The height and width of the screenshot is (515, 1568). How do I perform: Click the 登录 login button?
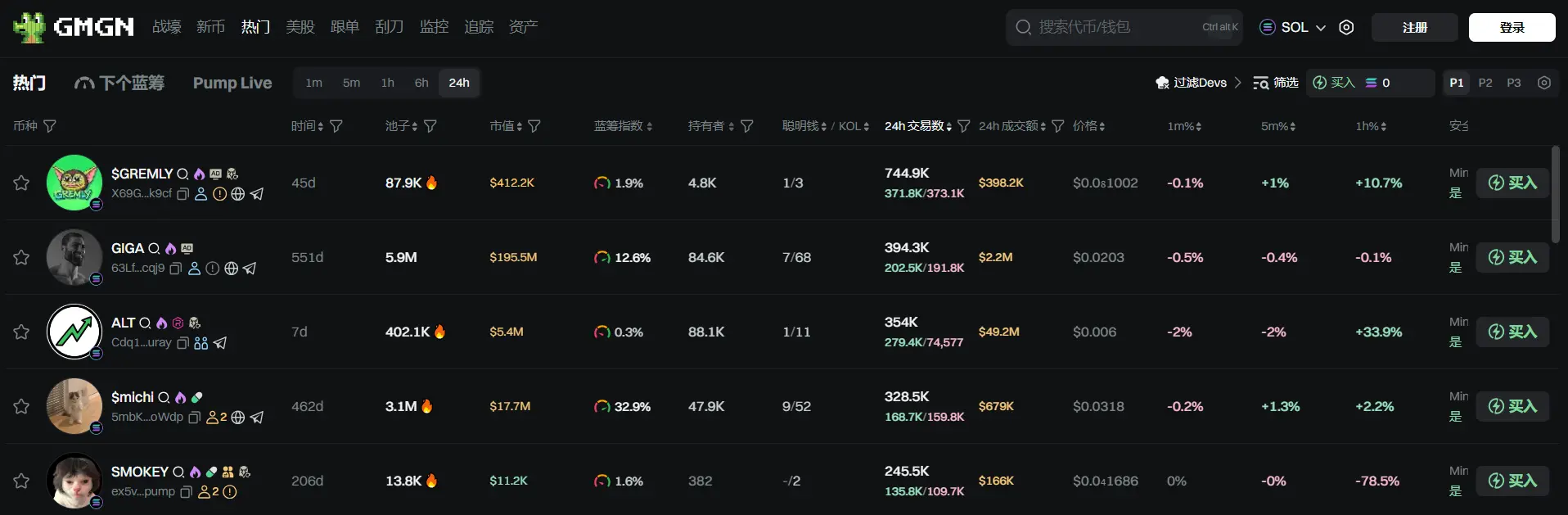point(1512,27)
